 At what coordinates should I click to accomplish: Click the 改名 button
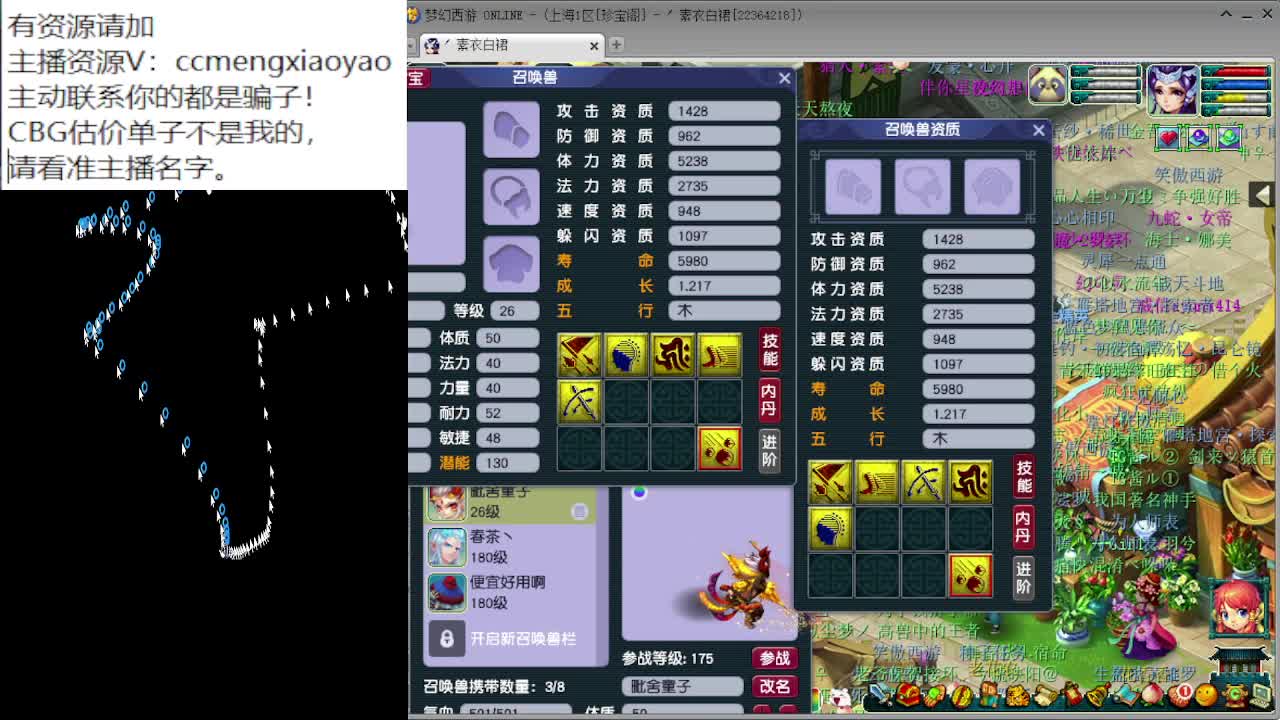point(774,686)
